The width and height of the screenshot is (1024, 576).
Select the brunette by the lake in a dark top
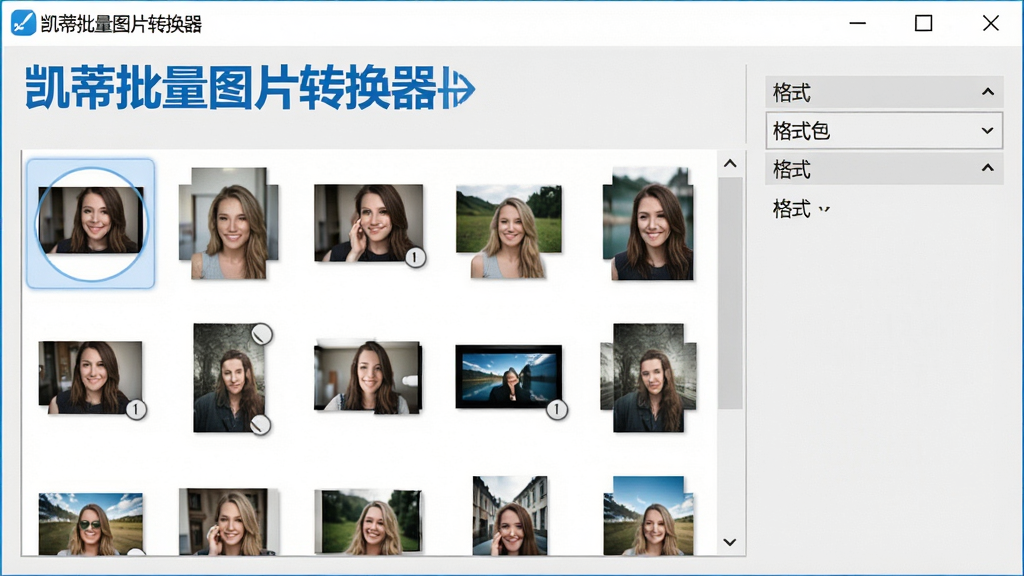tap(648, 223)
